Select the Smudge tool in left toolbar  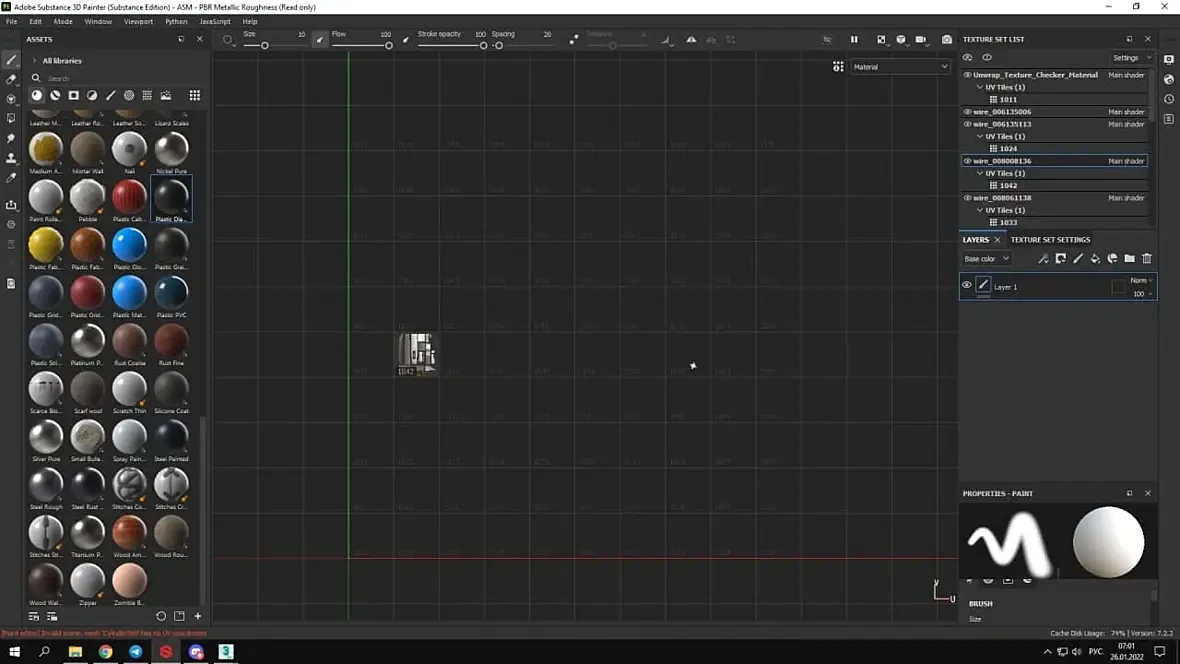point(11,138)
